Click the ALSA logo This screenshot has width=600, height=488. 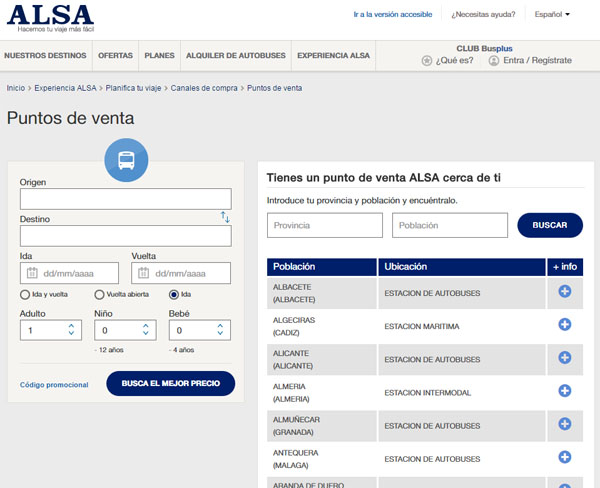pyautogui.click(x=50, y=17)
